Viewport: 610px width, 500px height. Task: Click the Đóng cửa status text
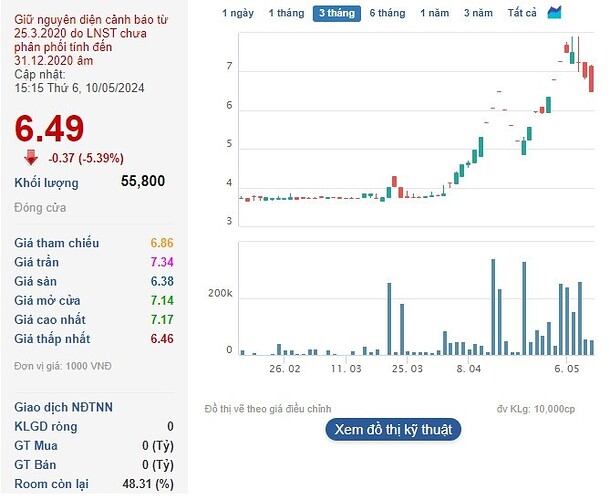coord(40,208)
